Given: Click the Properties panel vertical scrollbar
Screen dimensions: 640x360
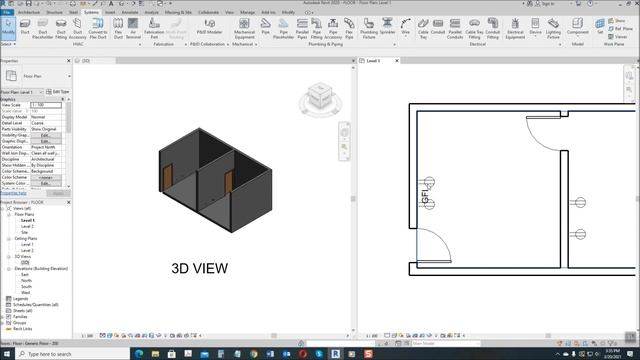Looking at the screenshot, I should [68, 118].
